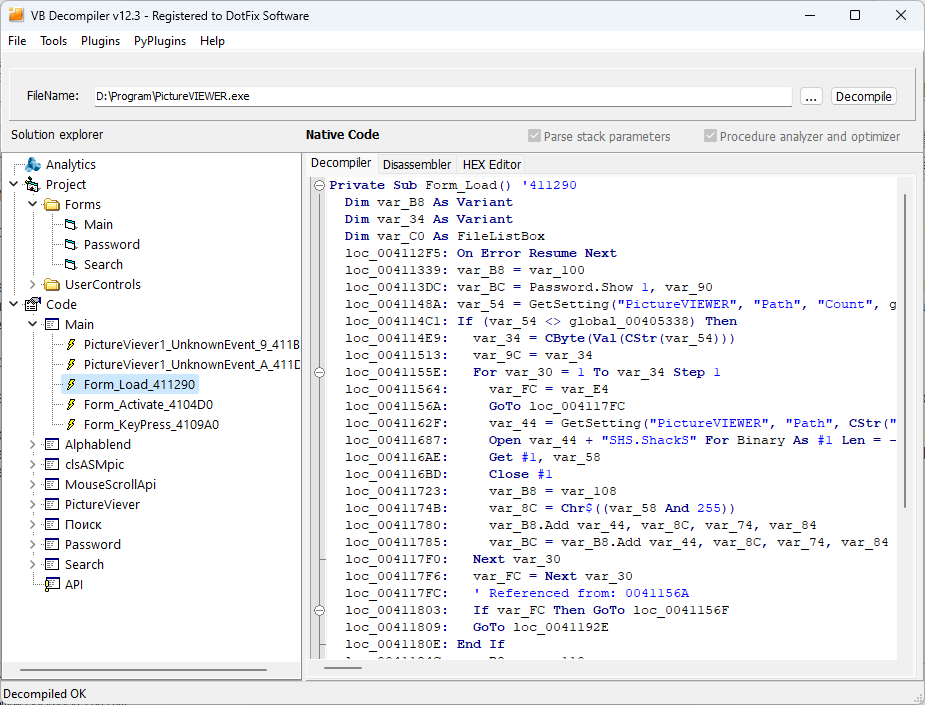Click the lightning icon of Form_Load_411290

tap(71, 385)
